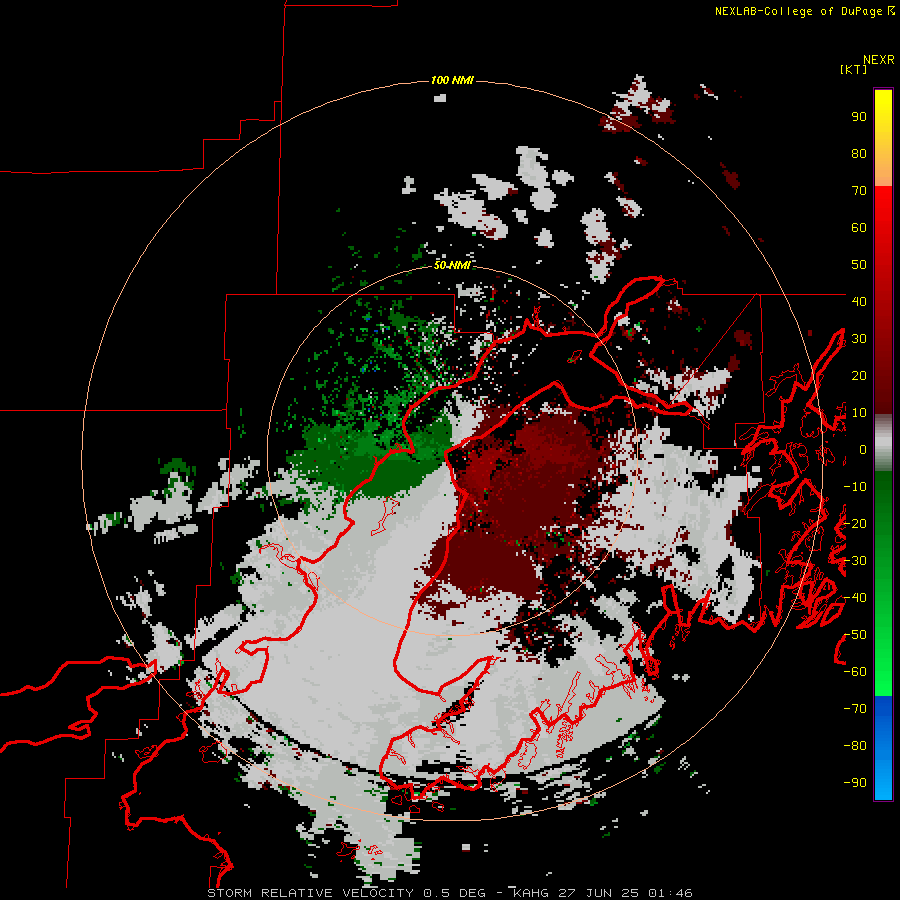This screenshot has width=900, height=900.
Task: Click the 40 value on velocity scale
Action: [x=859, y=301]
